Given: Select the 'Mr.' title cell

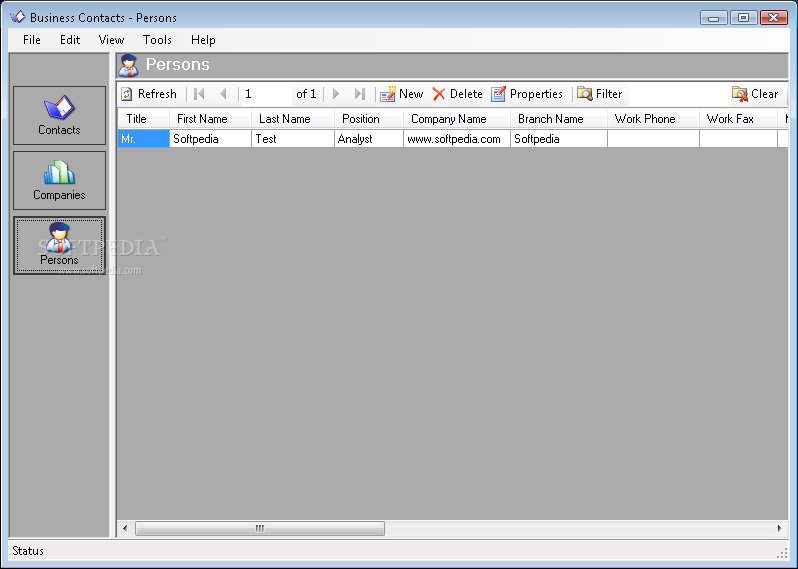Looking at the screenshot, I should [144, 139].
